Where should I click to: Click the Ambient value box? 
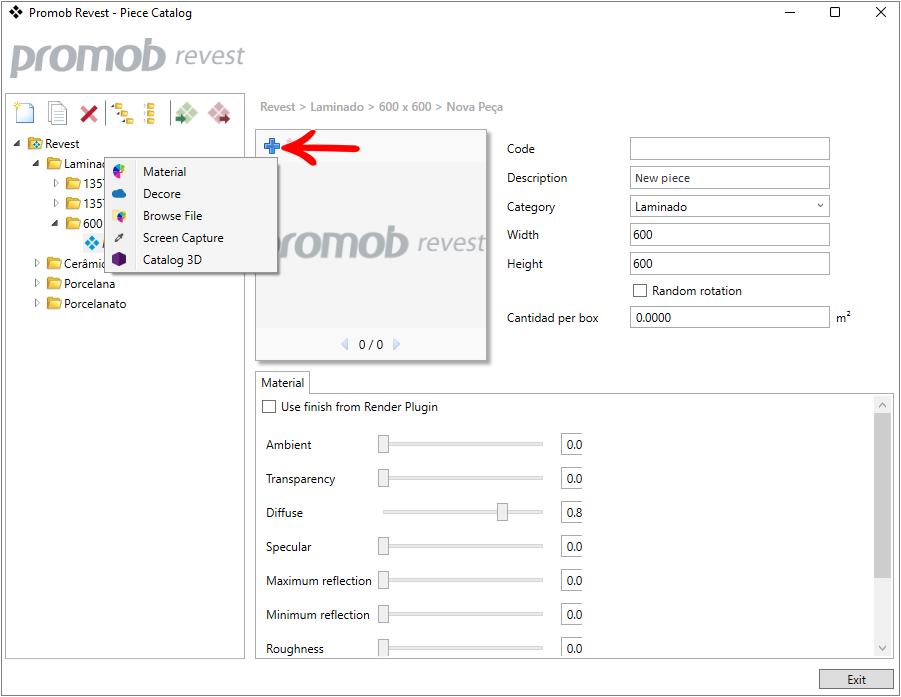[x=572, y=445]
